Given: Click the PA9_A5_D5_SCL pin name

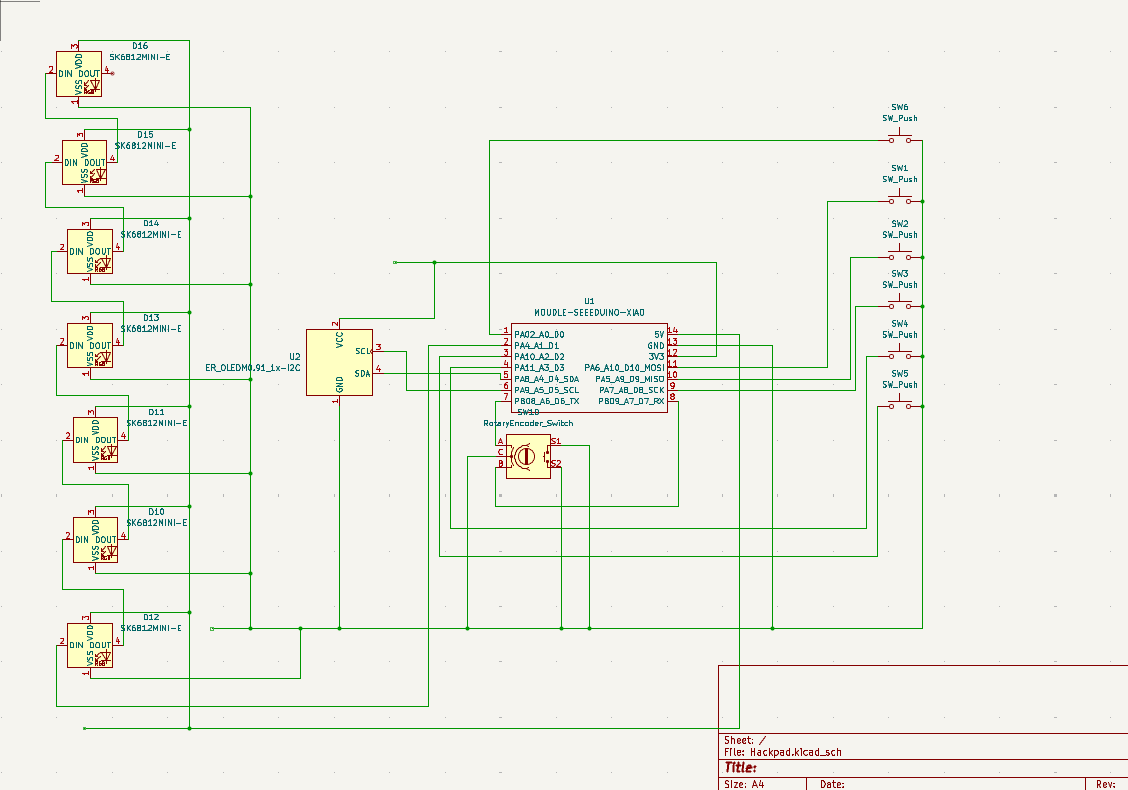Looking at the screenshot, I should tap(546, 390).
